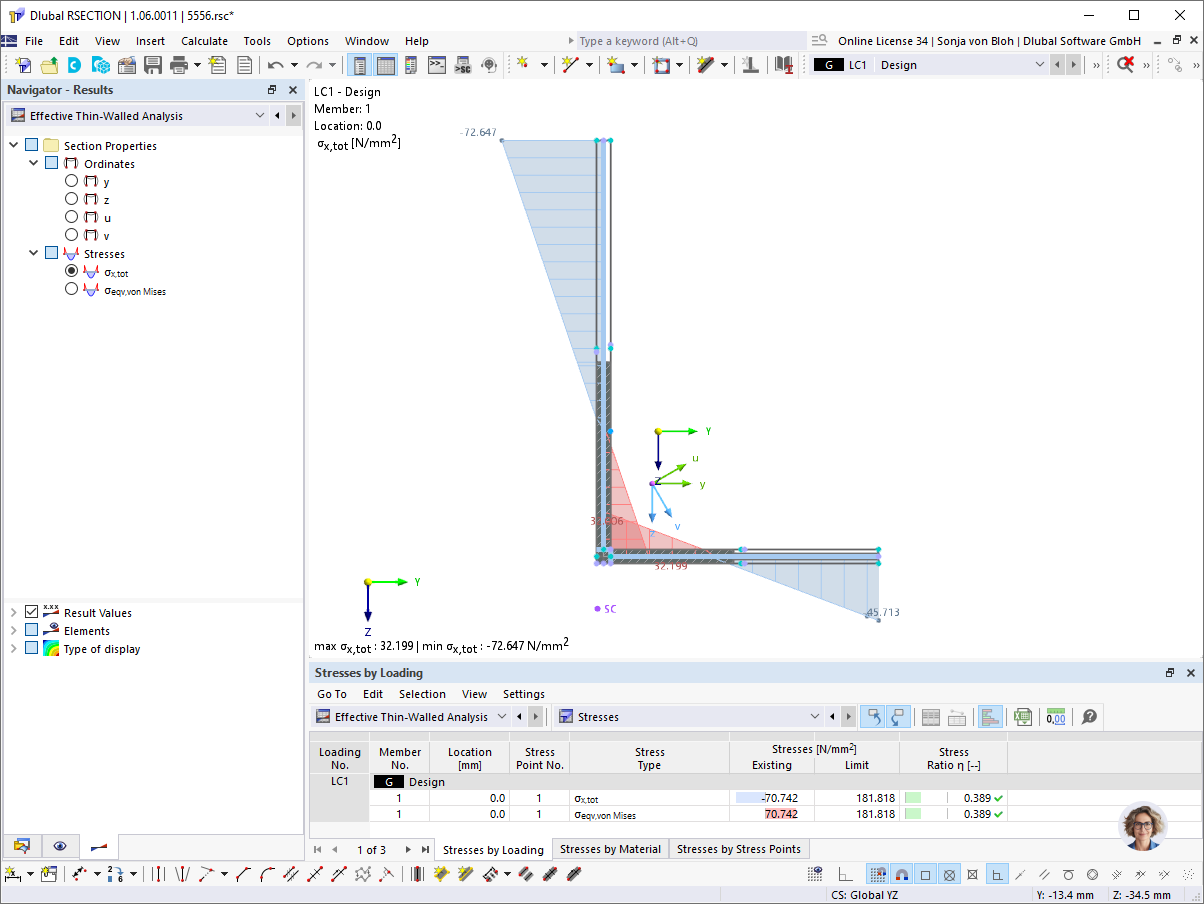This screenshot has height=904, width=1204.
Task: Toggle the Section Properties checkbox
Action: click(x=32, y=146)
